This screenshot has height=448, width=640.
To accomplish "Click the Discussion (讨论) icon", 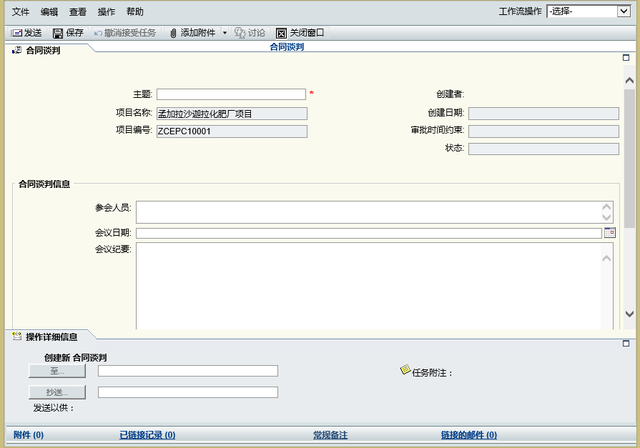I will (x=240, y=33).
